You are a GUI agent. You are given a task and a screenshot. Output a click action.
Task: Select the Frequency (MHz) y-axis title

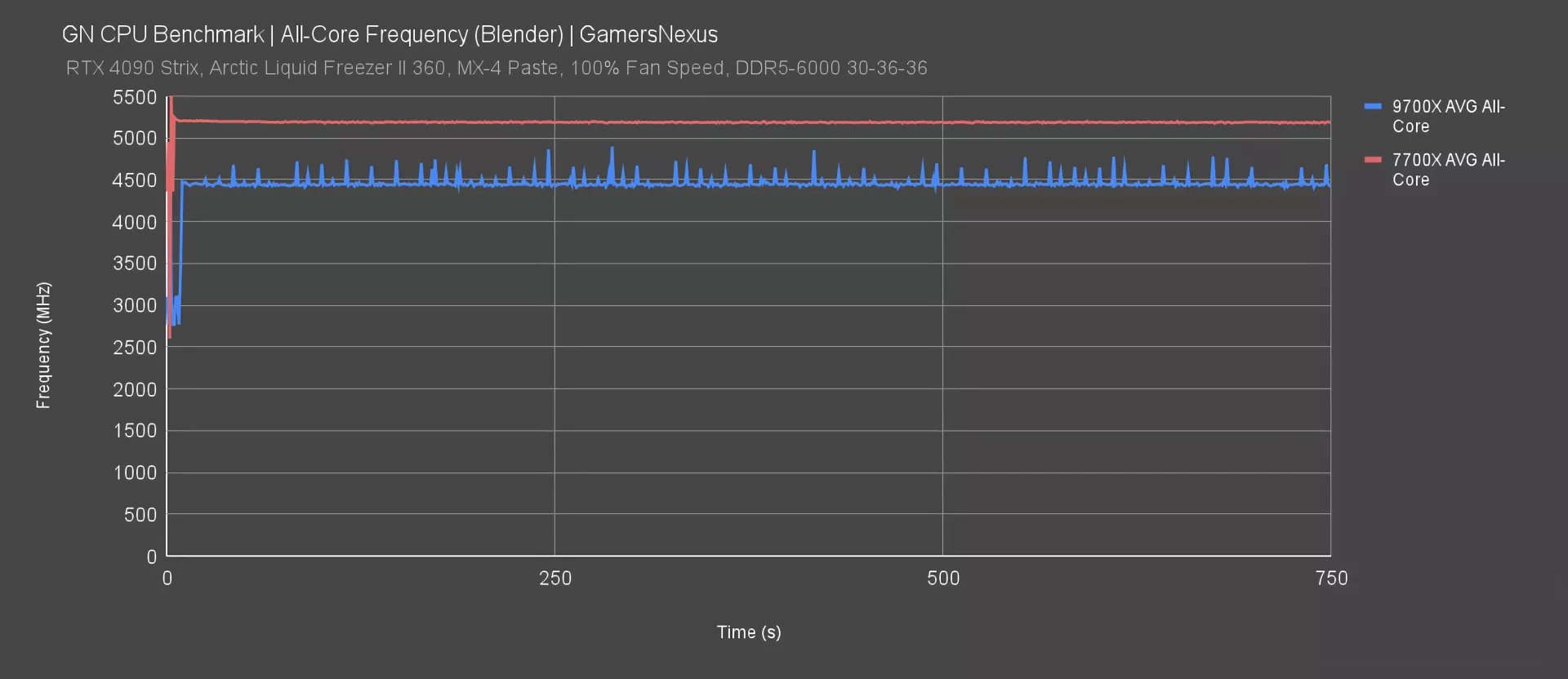tap(43, 345)
